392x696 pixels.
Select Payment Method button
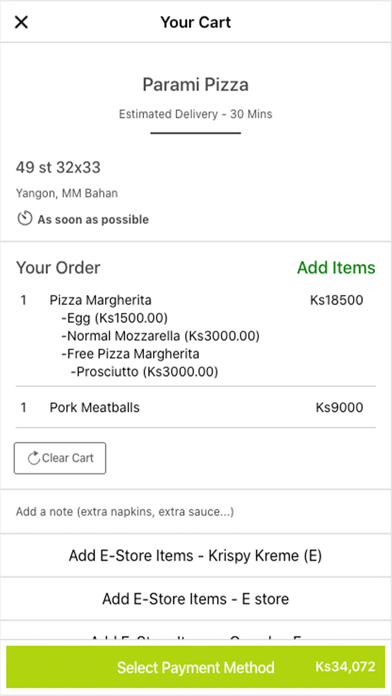[x=196, y=667]
